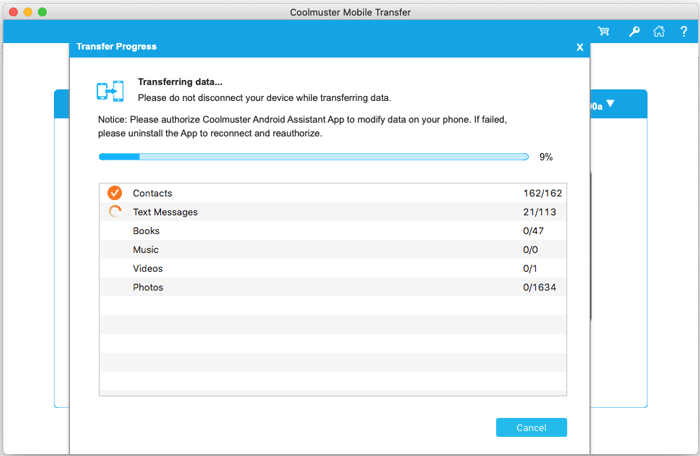Image resolution: width=700 pixels, height=456 pixels.
Task: Click the key register icon
Action: [634, 31]
